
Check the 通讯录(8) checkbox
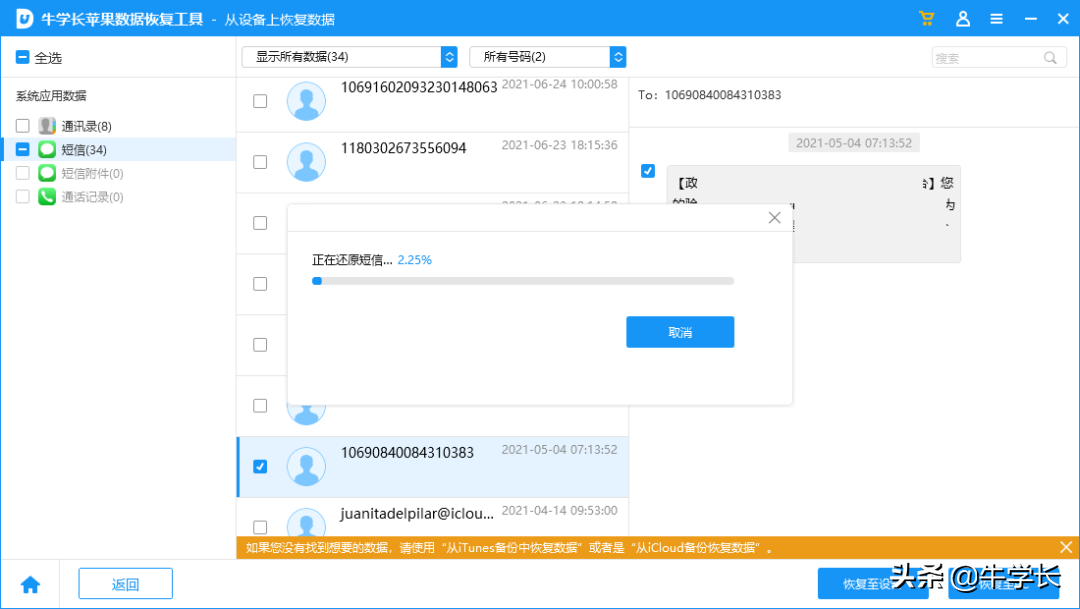point(24,125)
